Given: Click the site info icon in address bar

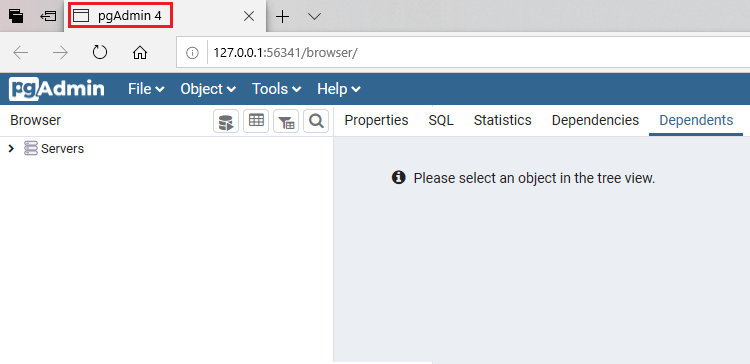Looking at the screenshot, I should 192,53.
